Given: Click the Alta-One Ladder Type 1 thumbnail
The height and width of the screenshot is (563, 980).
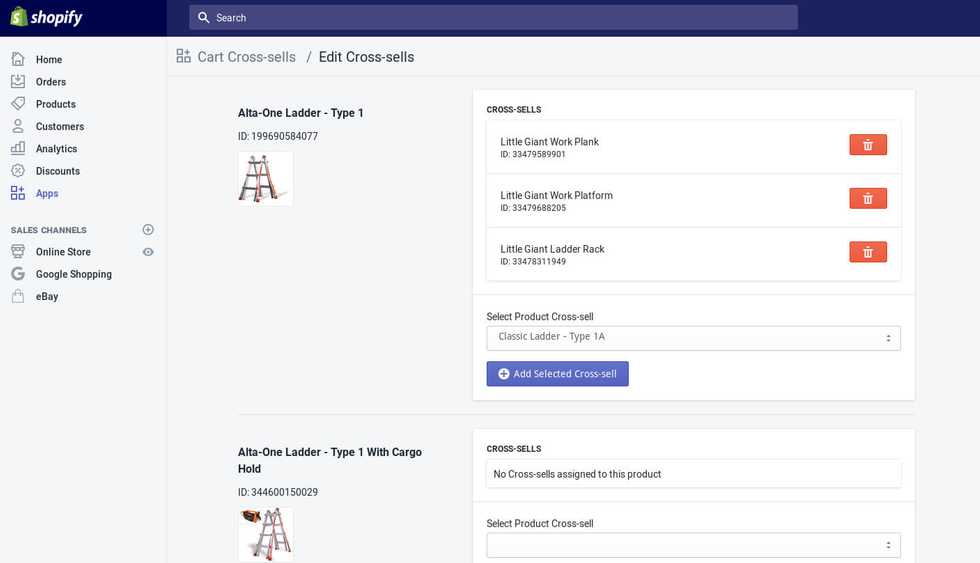Looking at the screenshot, I should 265,179.
